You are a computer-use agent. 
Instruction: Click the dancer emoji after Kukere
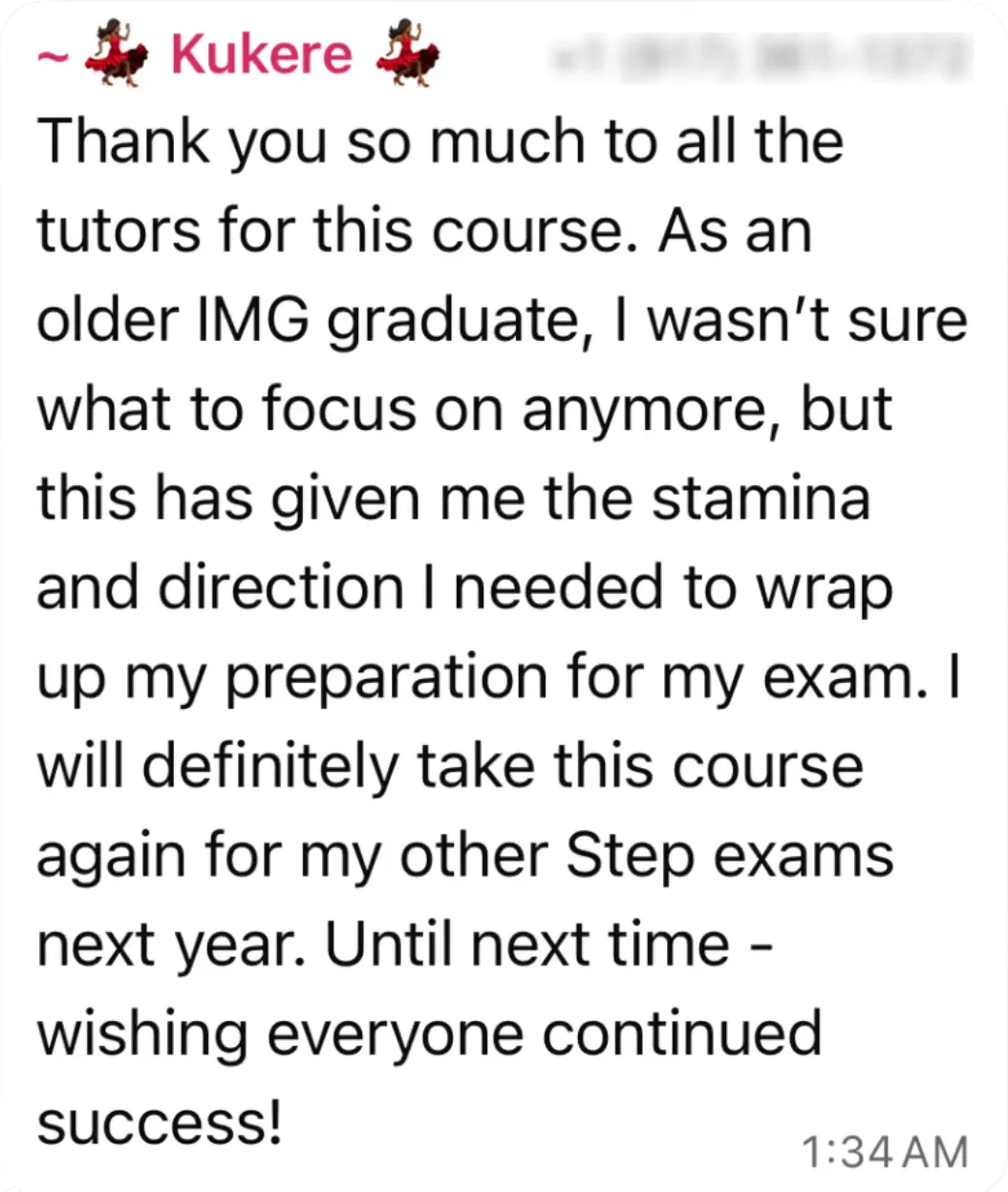408,55
